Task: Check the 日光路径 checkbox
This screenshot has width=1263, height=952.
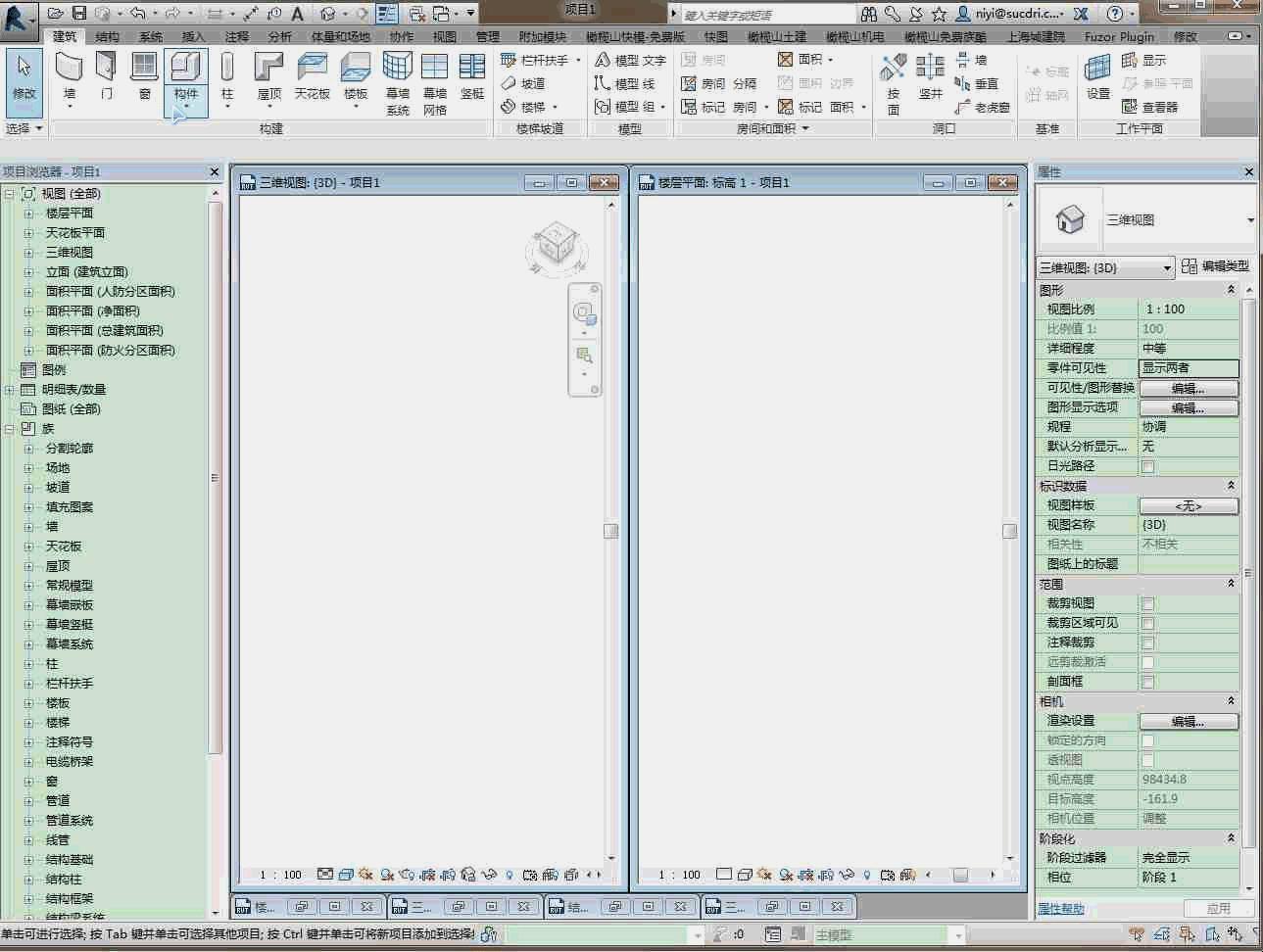Action: click(1147, 466)
